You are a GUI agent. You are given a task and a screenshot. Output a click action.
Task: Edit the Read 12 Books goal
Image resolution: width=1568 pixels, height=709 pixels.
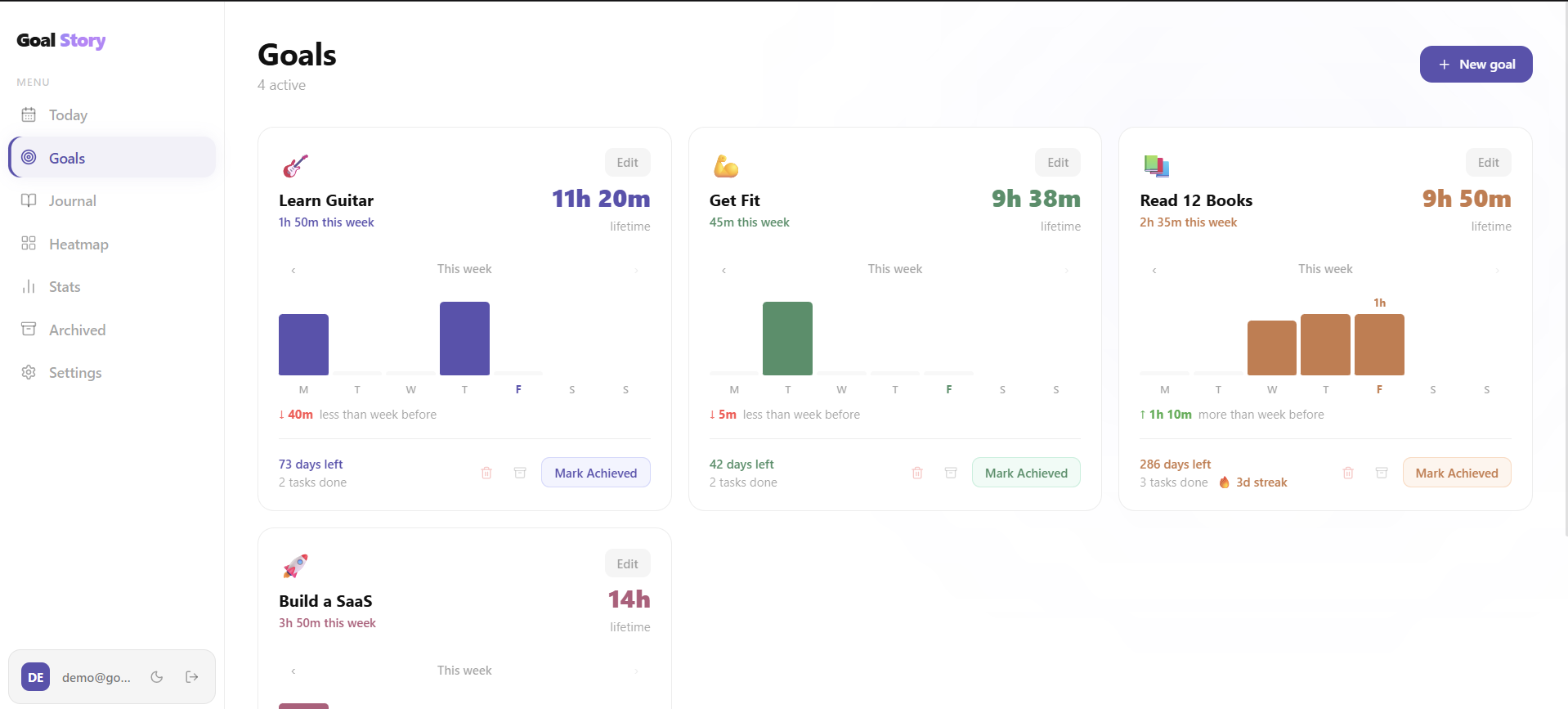coord(1489,162)
